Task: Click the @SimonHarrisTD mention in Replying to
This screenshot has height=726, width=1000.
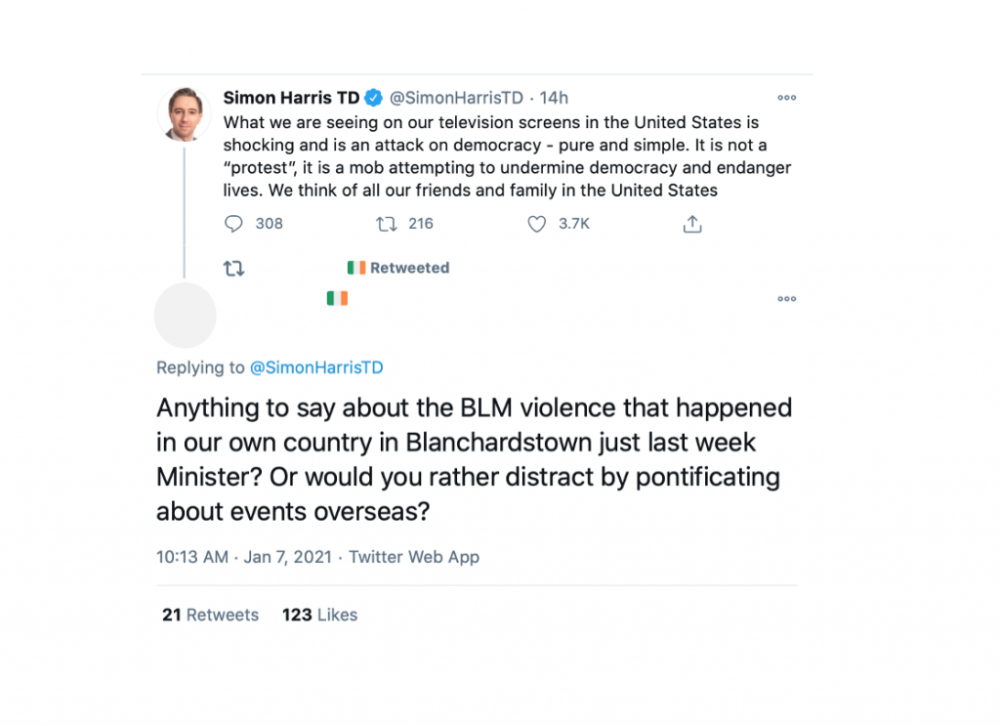Action: pyautogui.click(x=315, y=368)
